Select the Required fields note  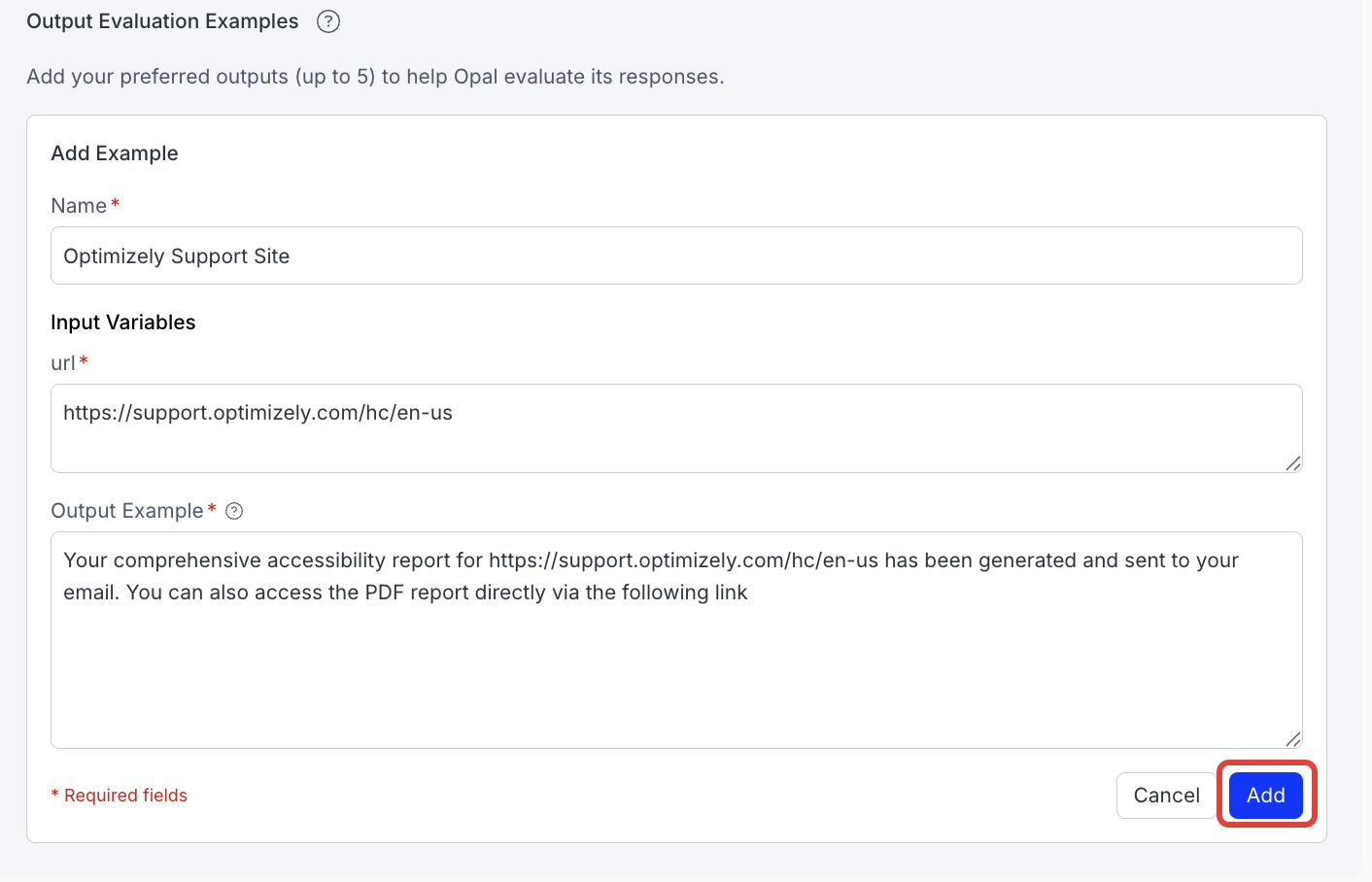click(119, 796)
